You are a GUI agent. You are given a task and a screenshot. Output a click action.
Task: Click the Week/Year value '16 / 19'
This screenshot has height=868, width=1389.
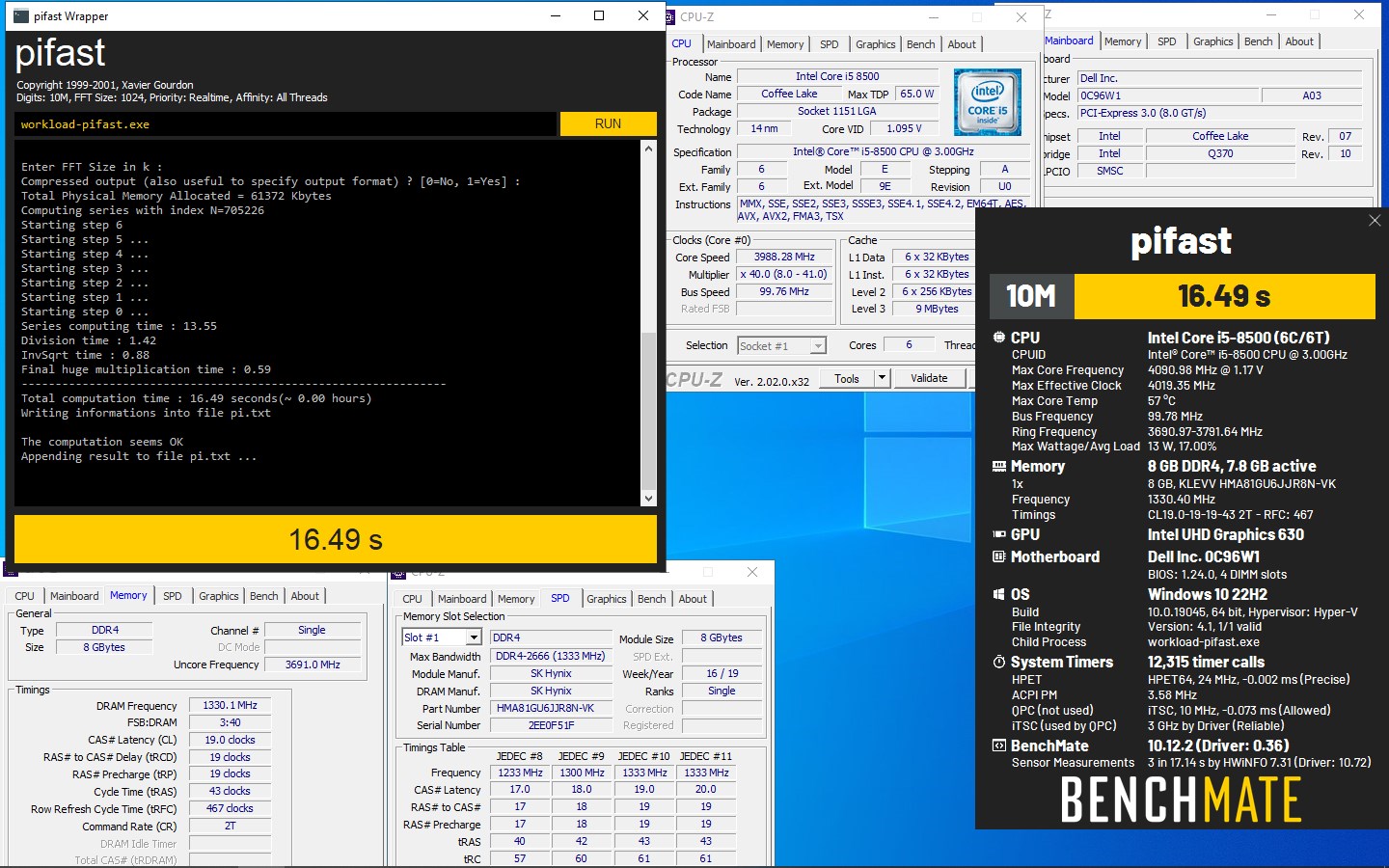[722, 673]
